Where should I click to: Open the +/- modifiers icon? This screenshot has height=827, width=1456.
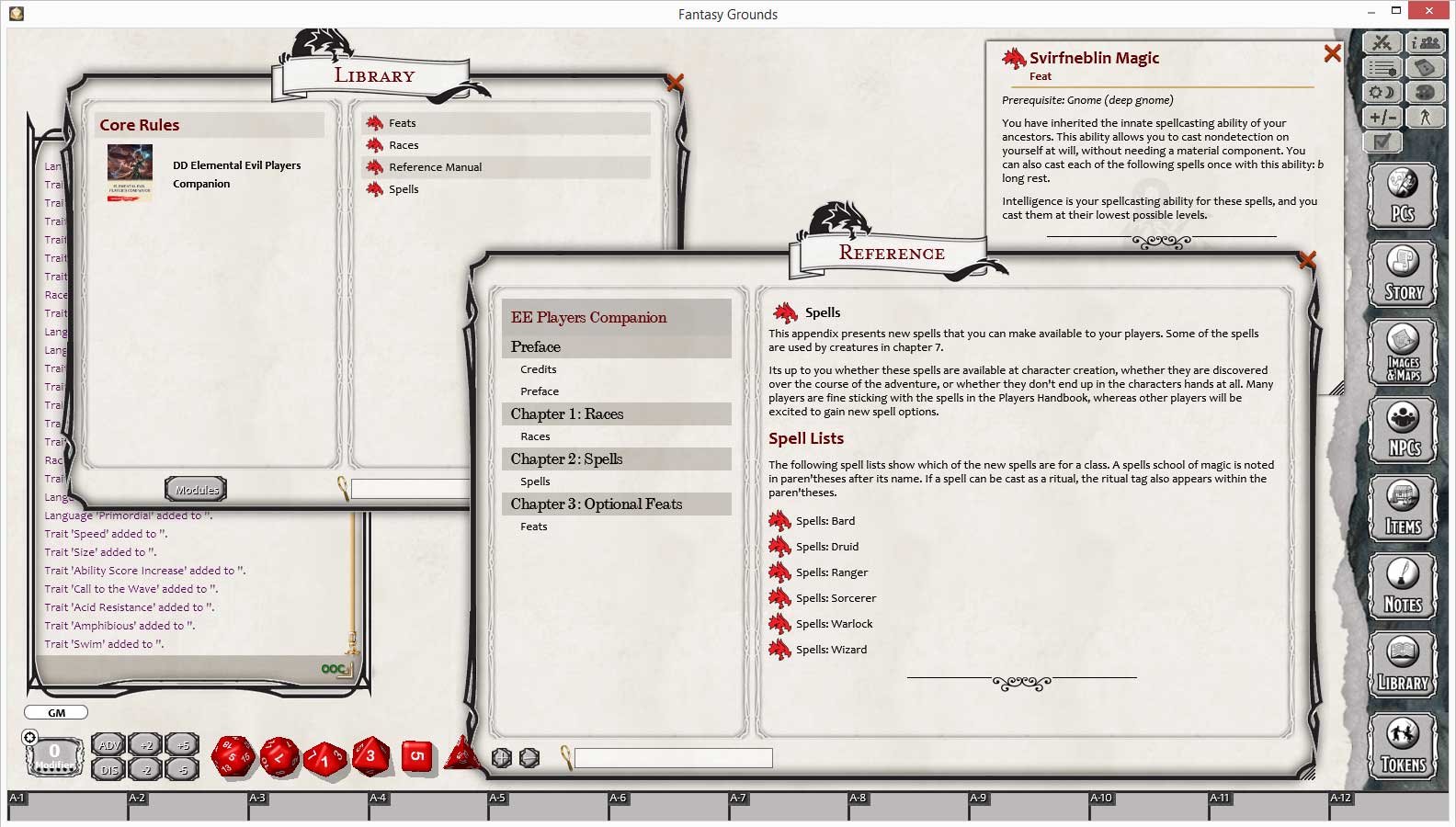tap(1382, 117)
